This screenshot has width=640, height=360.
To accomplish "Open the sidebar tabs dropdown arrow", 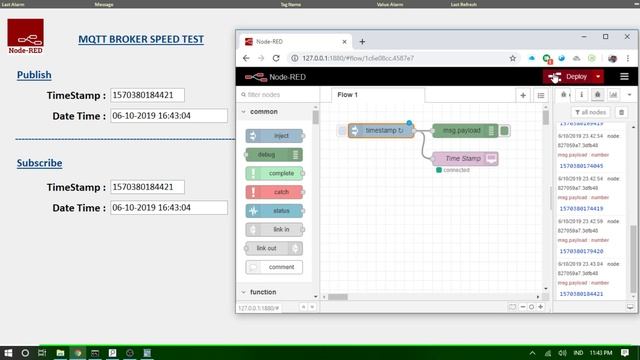I will [629, 95].
